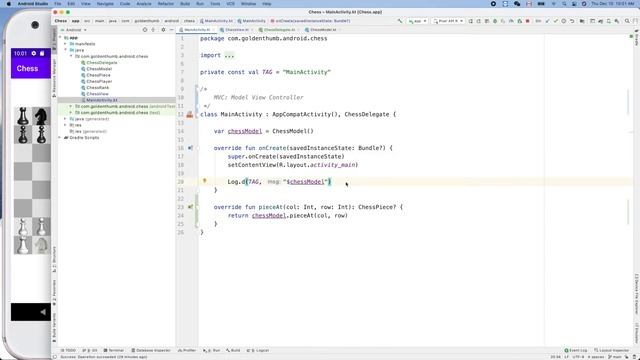Open the Tools menu
This screenshot has height=360, width=640.
215,4
